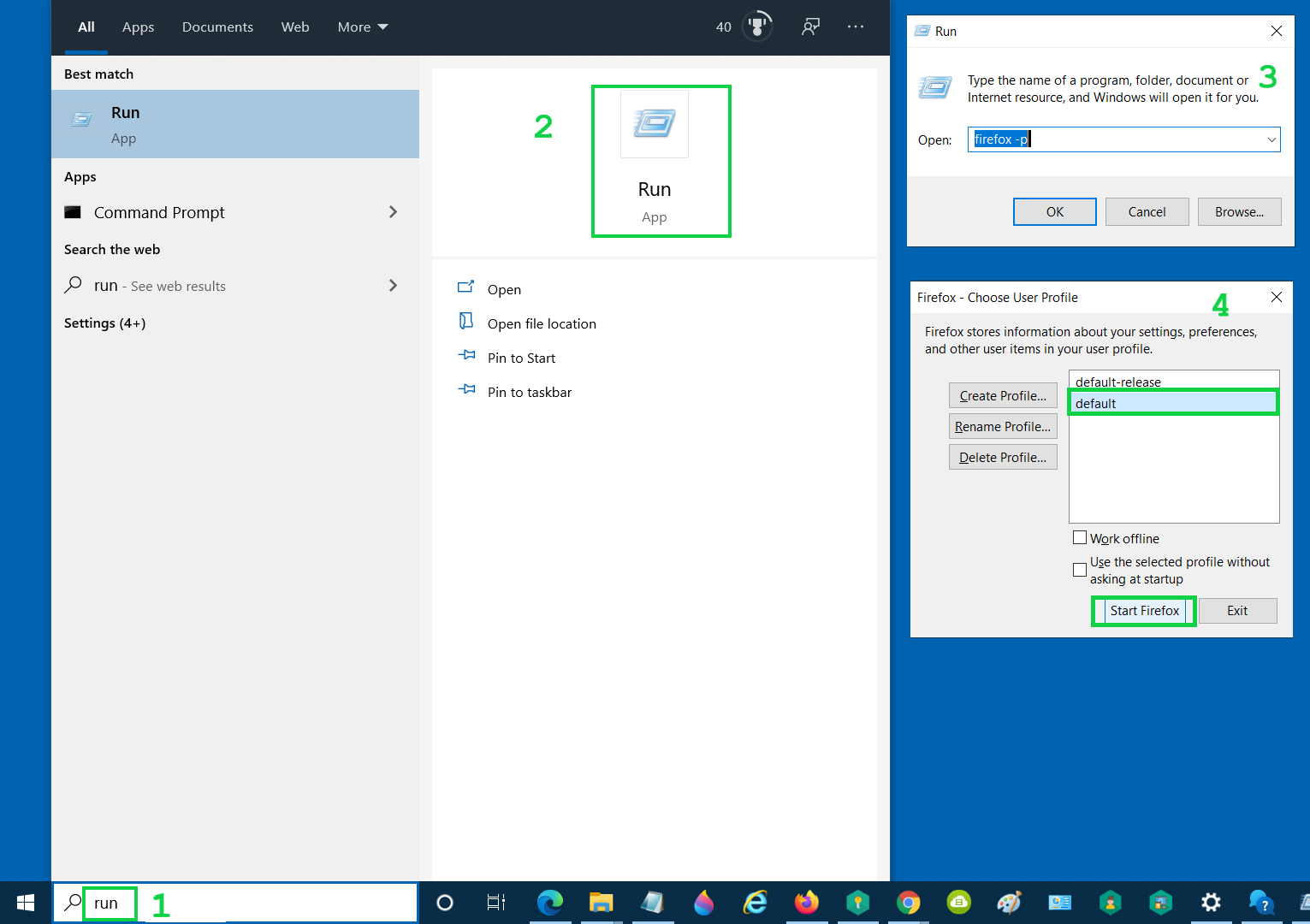Screen dimensions: 1310x924
Task: Open Microsoft Edge from the taskbar
Action: 549,903
